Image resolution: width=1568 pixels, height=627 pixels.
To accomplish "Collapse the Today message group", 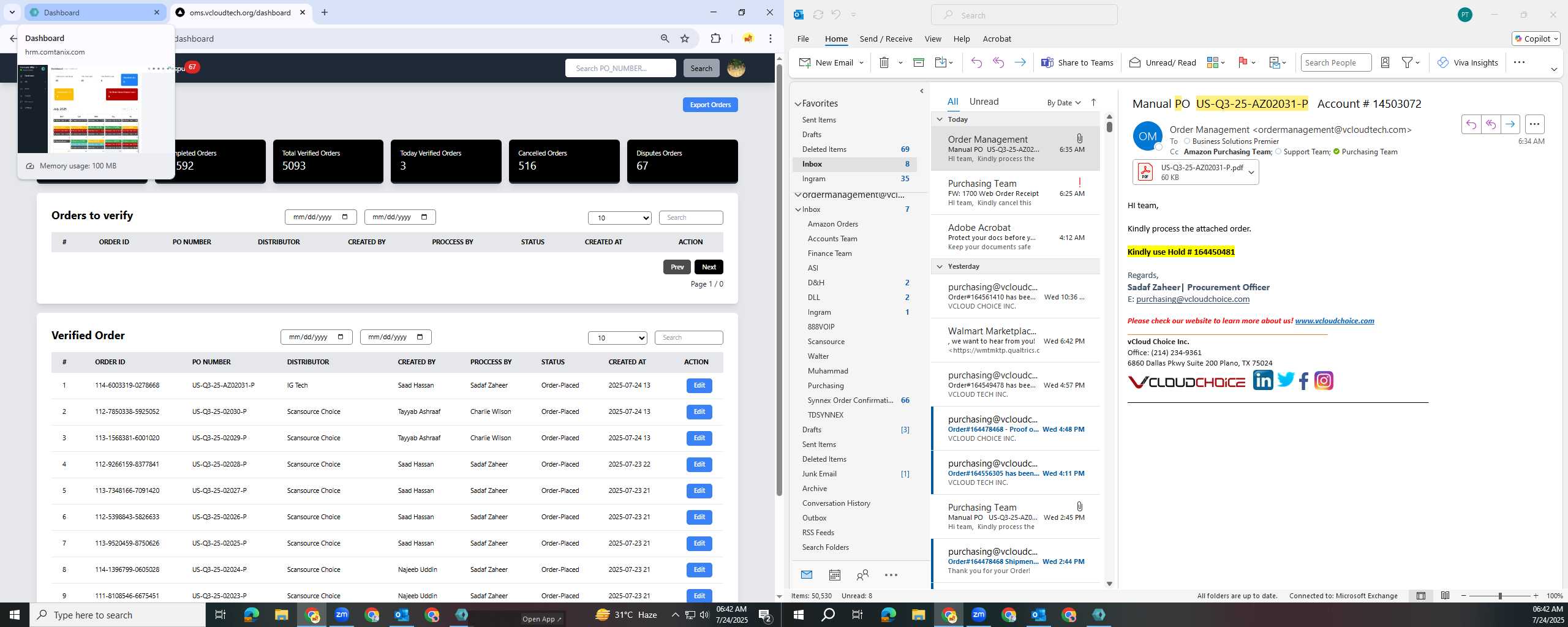I will [x=940, y=119].
